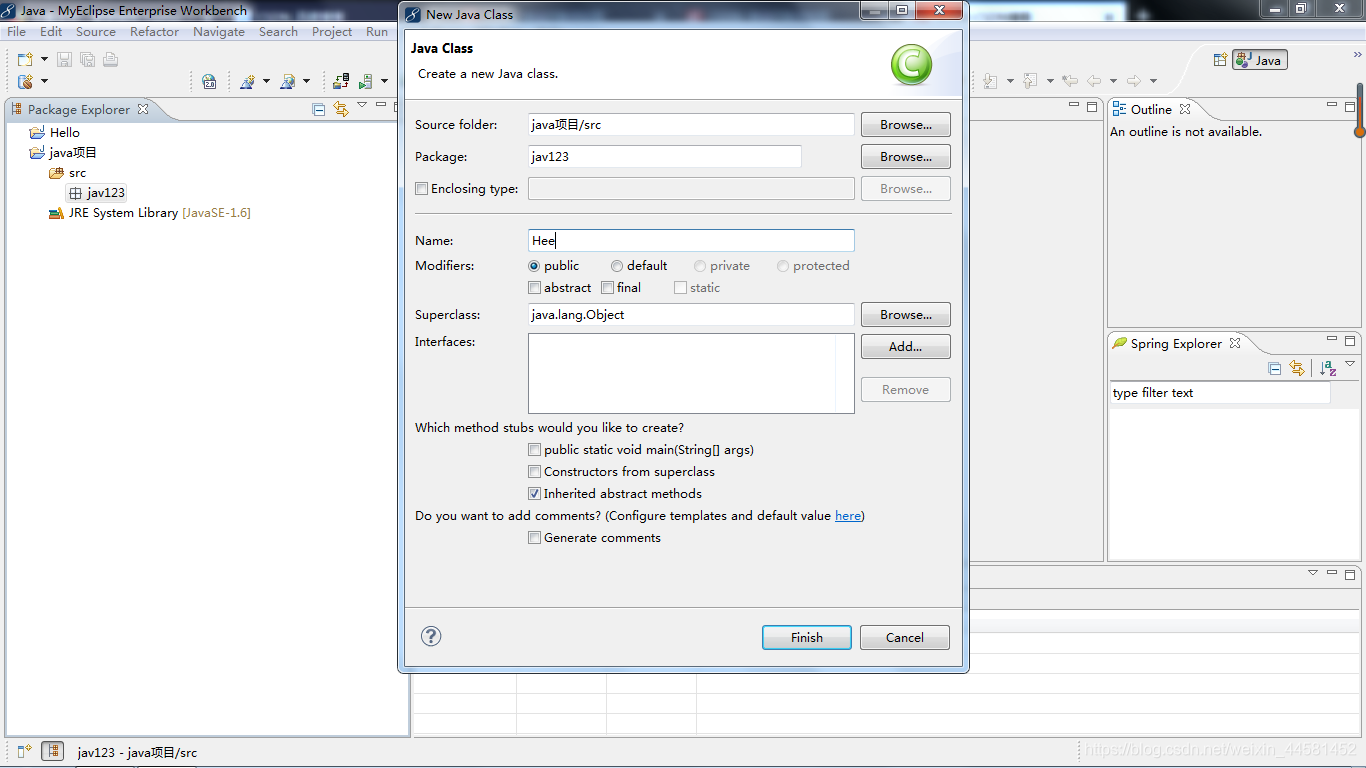
Task: Select the jav123 package in tree
Action: 96,193
